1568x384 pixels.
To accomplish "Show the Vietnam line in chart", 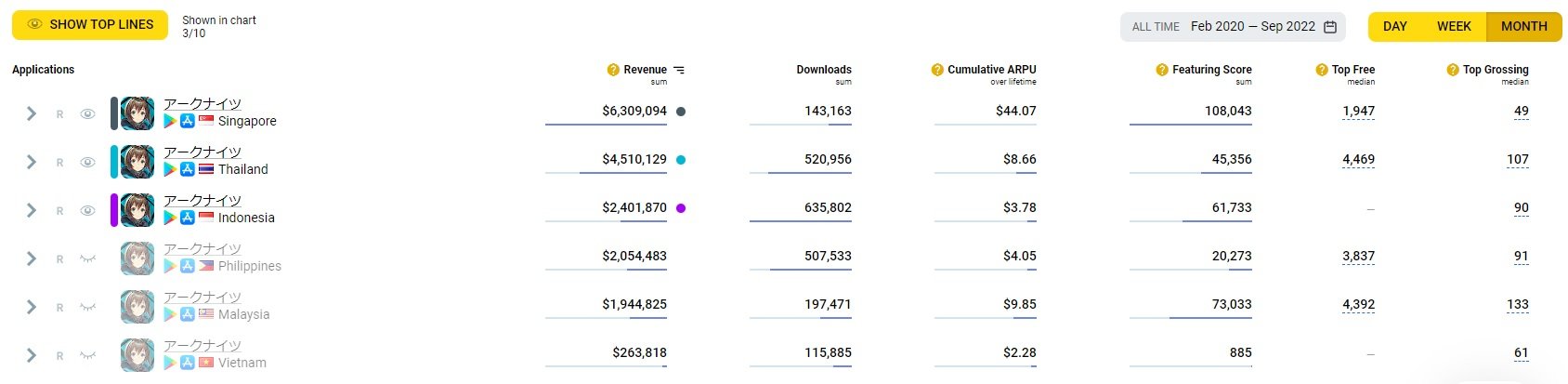I will coord(87,356).
